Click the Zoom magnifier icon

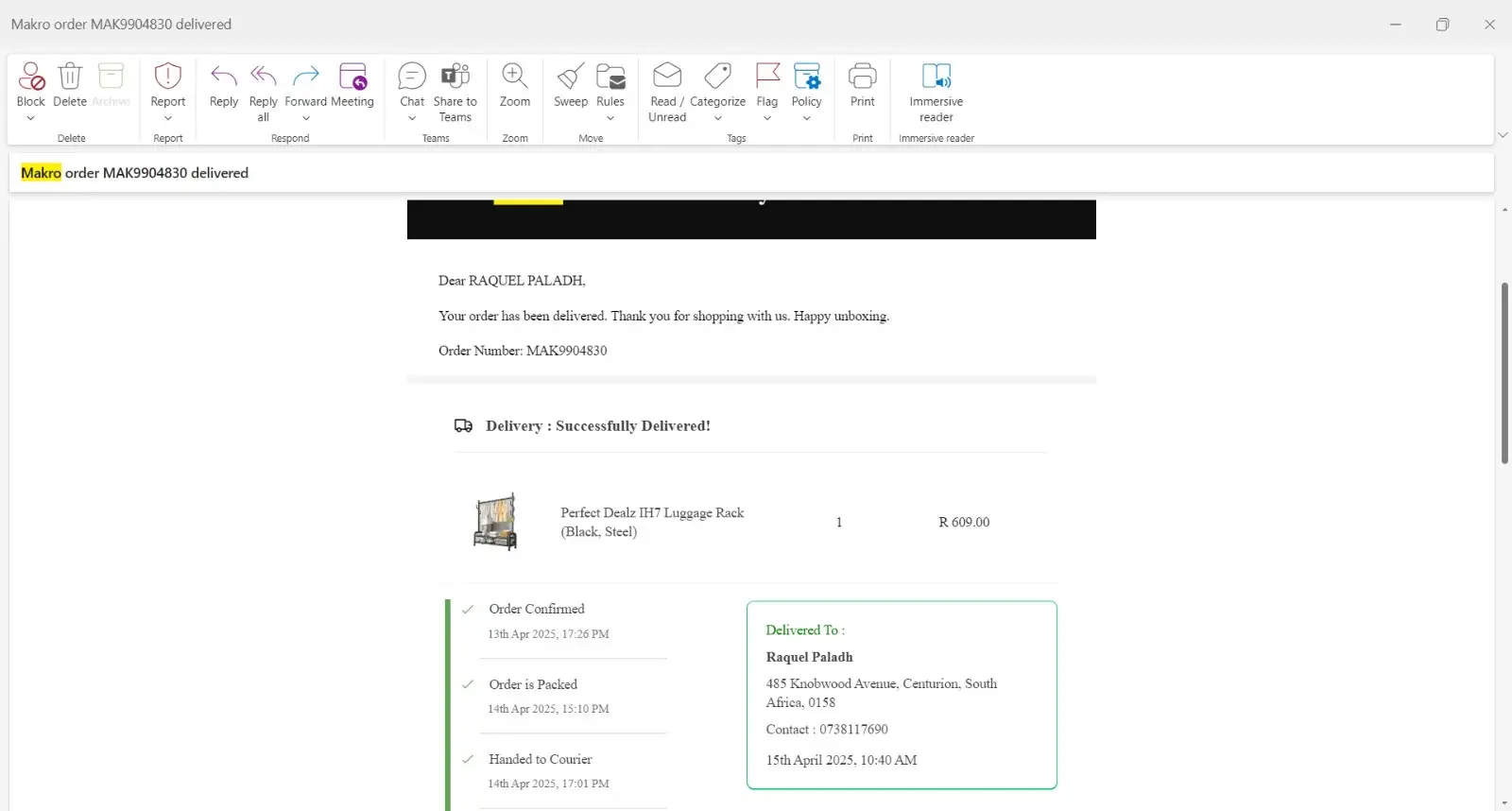515,77
